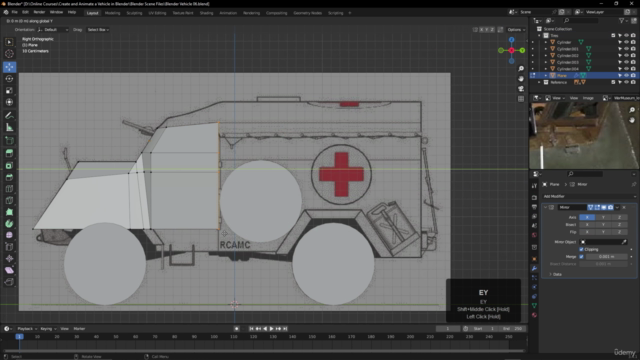
Task: Open the Render menu
Action: click(x=39, y=12)
